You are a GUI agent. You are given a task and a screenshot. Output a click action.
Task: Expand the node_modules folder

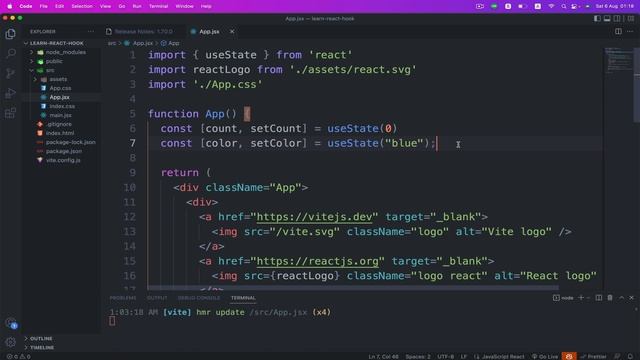click(61, 52)
